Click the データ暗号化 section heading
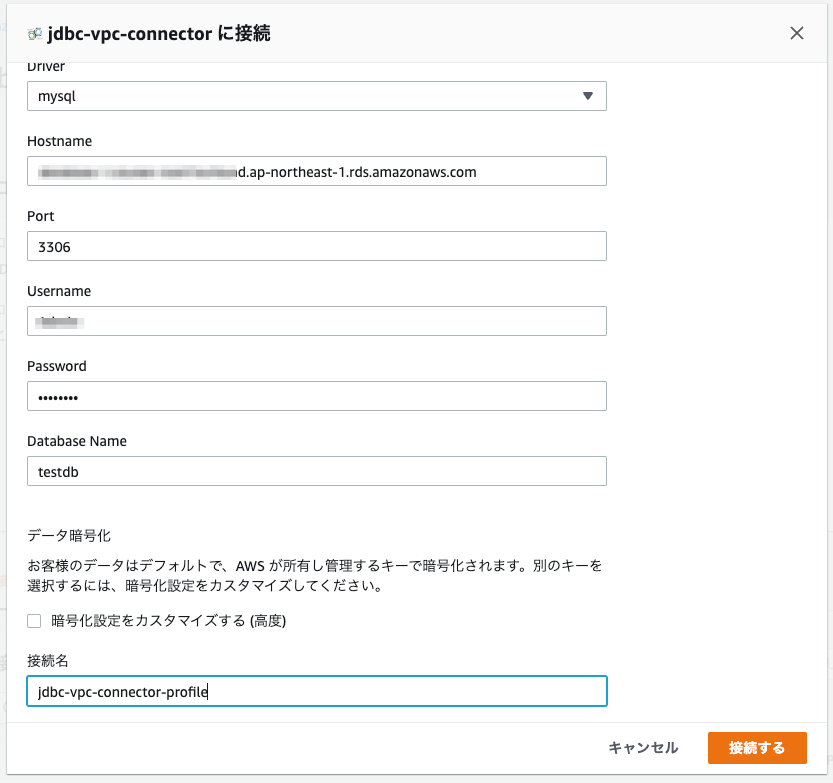Viewport: 833px width, 783px height. 67,535
